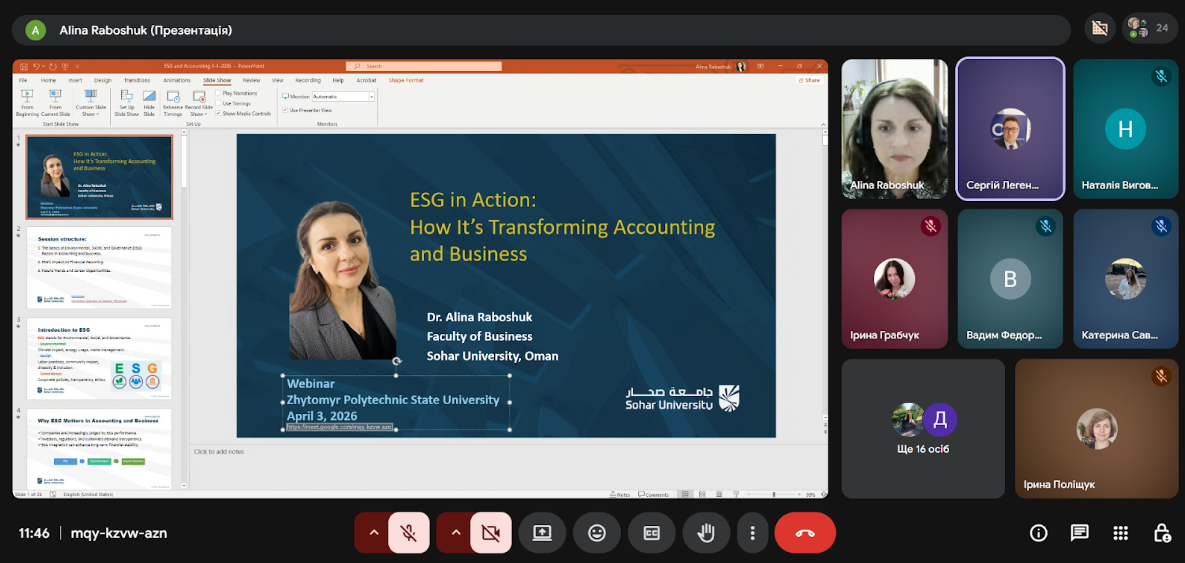Toggle Play Narrations checkbox in ribbon
Image resolution: width=1185 pixels, height=563 pixels.
(219, 93)
